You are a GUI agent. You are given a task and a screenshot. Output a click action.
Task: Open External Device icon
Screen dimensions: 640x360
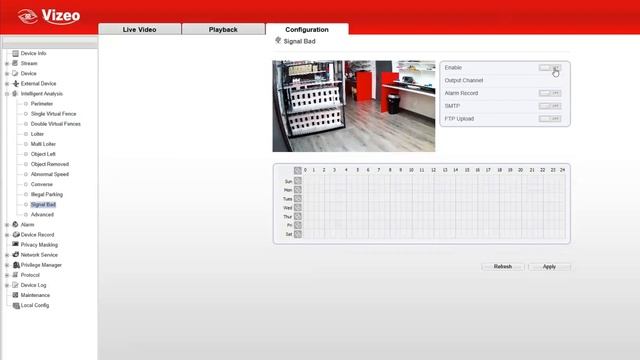click(x=16, y=83)
